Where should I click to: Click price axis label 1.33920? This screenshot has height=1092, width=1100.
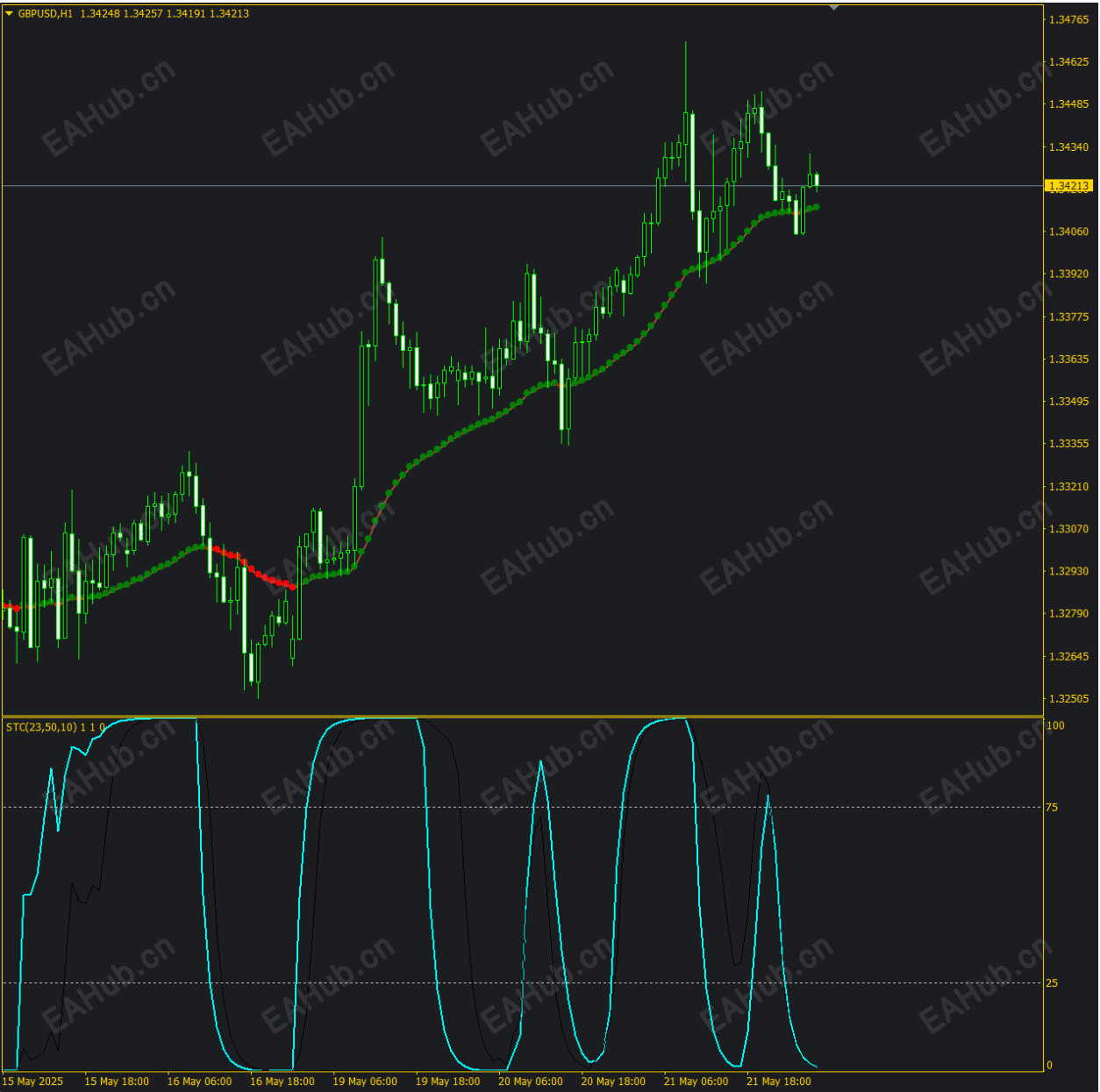(x=1068, y=274)
